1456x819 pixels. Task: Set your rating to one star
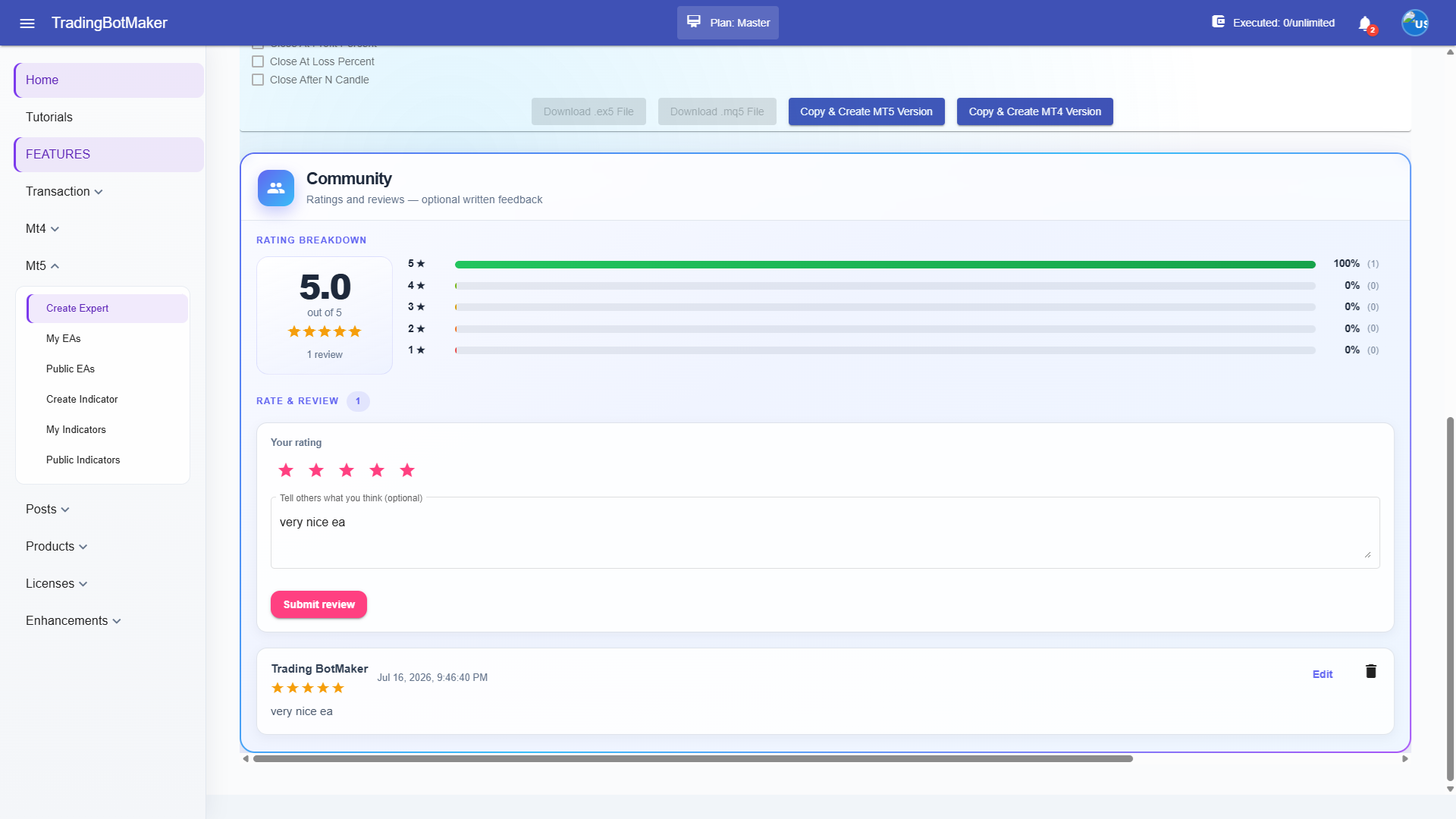286,470
